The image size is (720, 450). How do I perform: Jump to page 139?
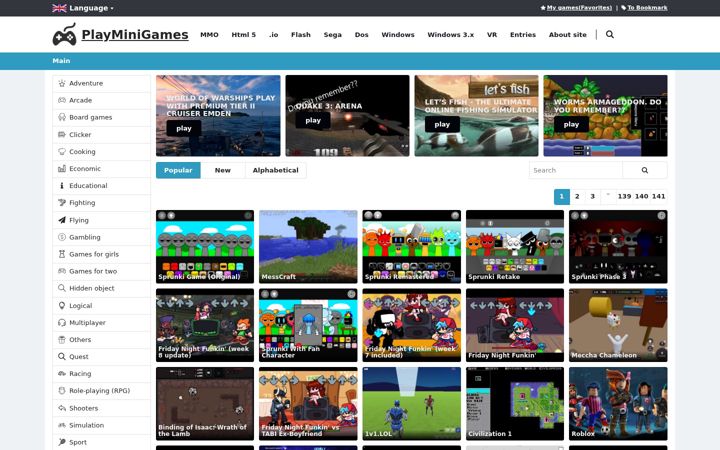(624, 197)
